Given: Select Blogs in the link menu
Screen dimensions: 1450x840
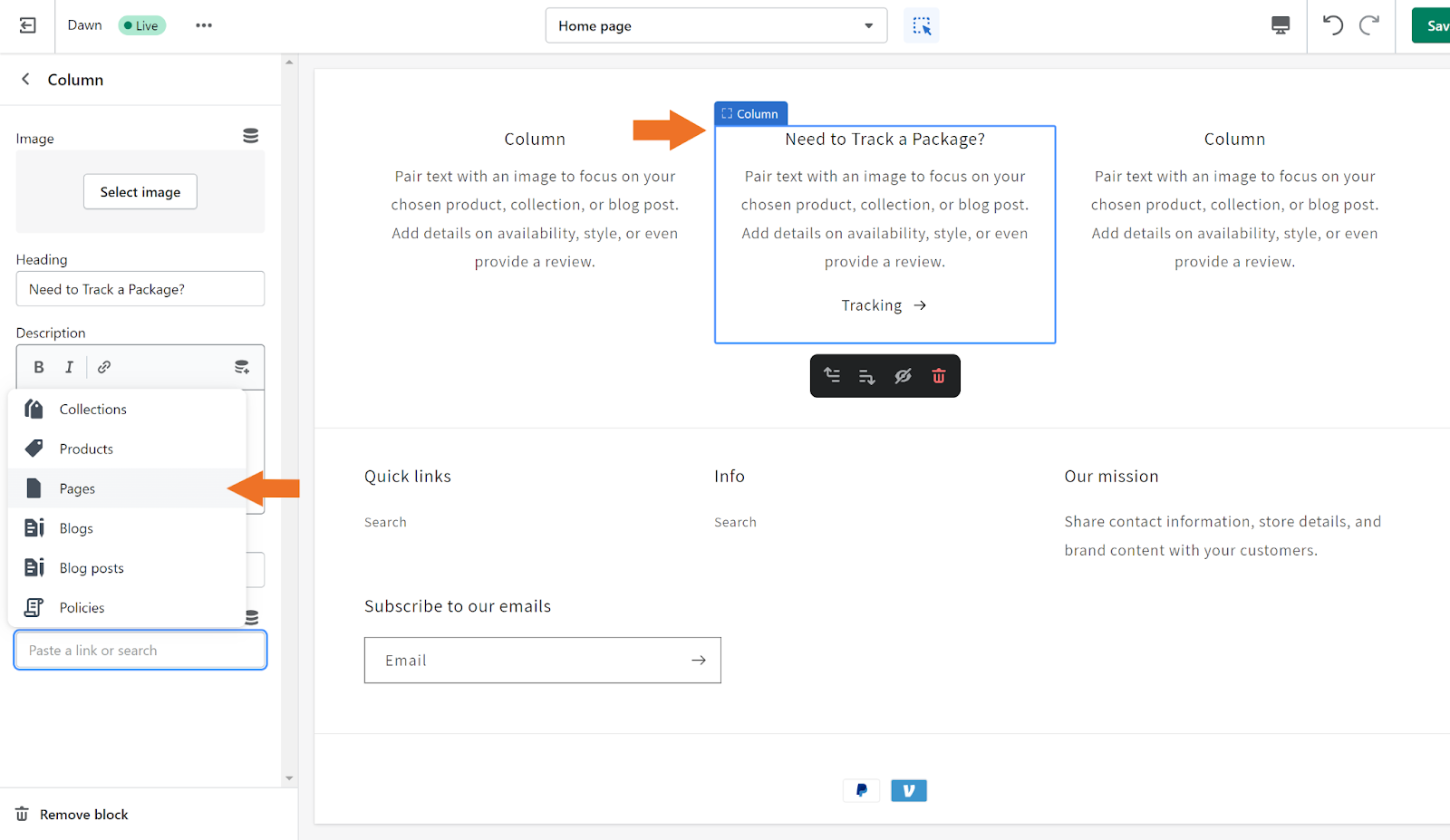Looking at the screenshot, I should (127, 528).
